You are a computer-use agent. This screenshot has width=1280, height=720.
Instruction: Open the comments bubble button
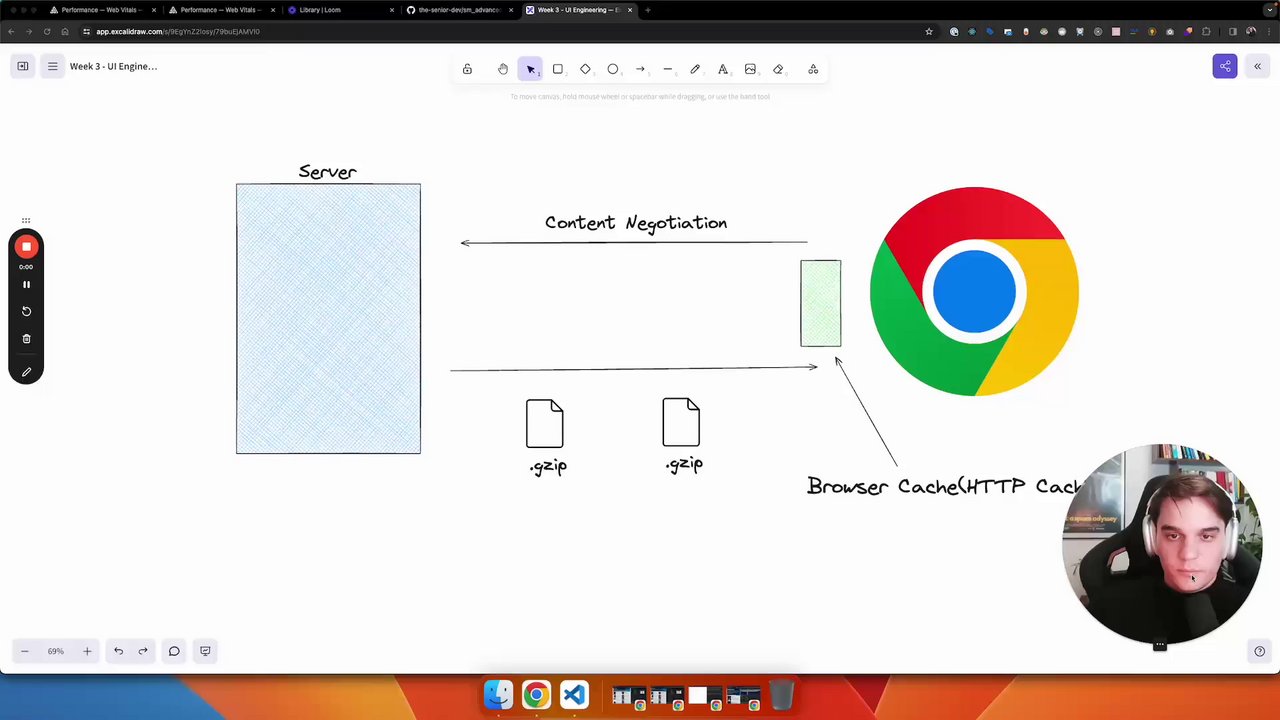[174, 651]
